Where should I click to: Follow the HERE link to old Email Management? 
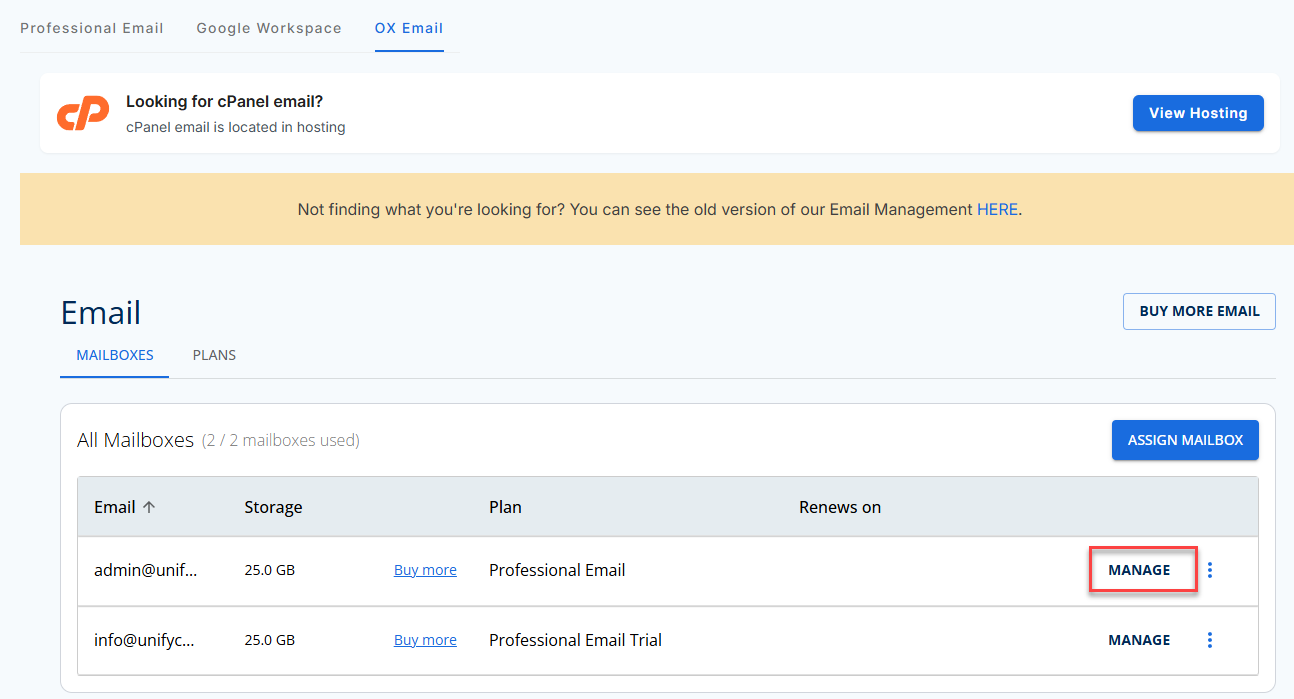click(x=997, y=210)
